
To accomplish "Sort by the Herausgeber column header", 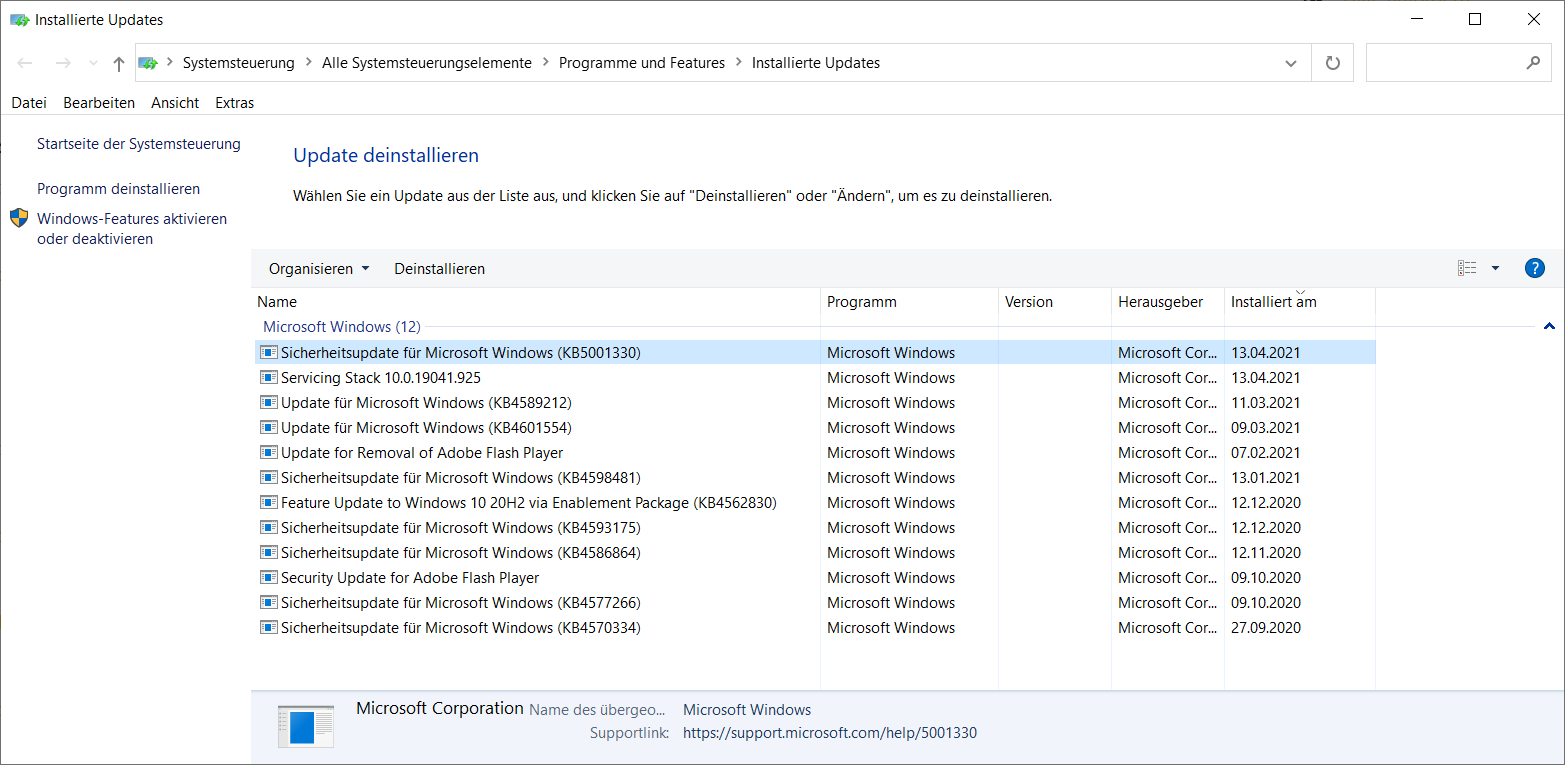I will pyautogui.click(x=1168, y=302).
